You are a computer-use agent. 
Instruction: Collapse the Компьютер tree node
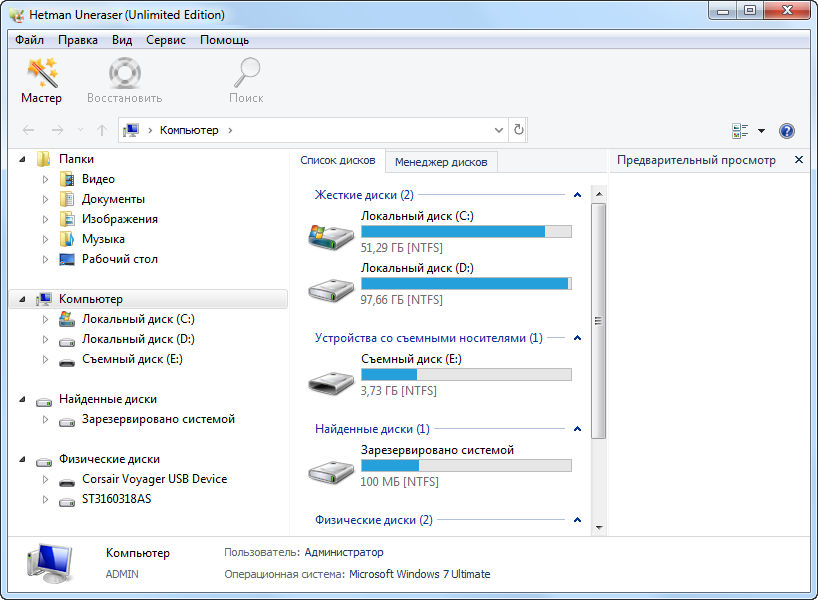[x=22, y=299]
